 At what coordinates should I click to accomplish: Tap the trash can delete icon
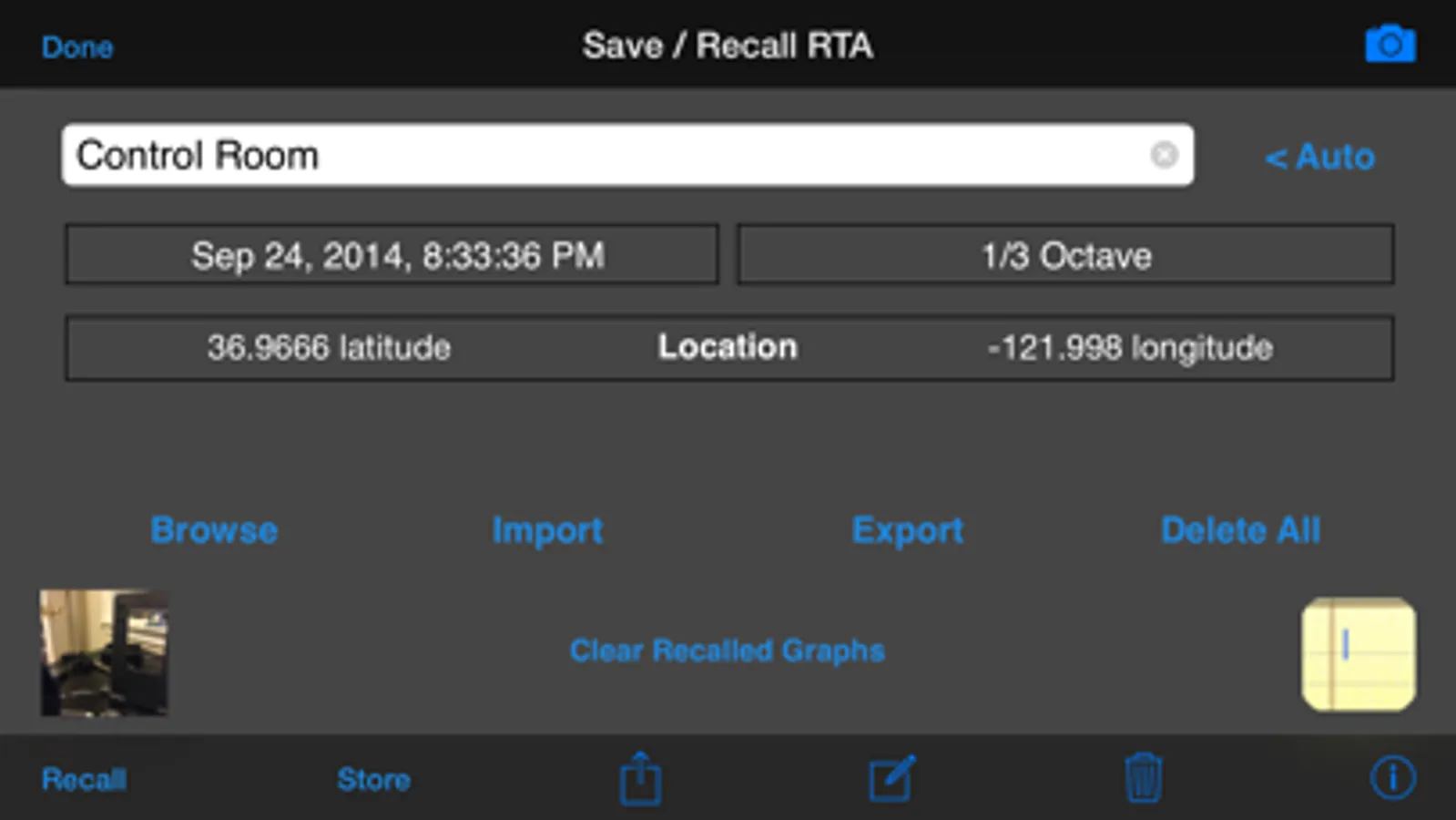pyautogui.click(x=1143, y=779)
